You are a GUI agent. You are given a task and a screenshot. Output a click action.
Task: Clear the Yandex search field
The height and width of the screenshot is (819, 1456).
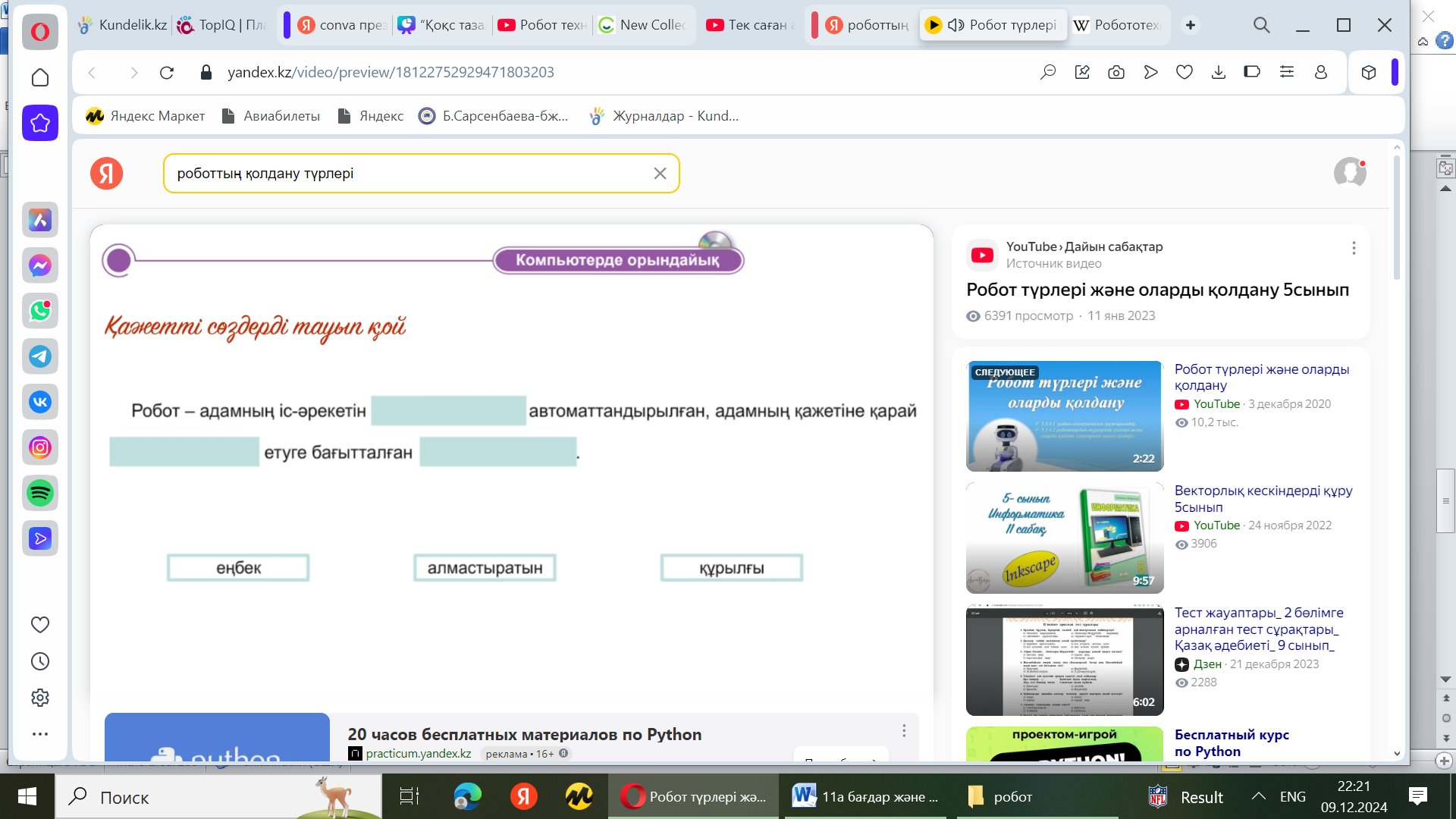click(660, 174)
